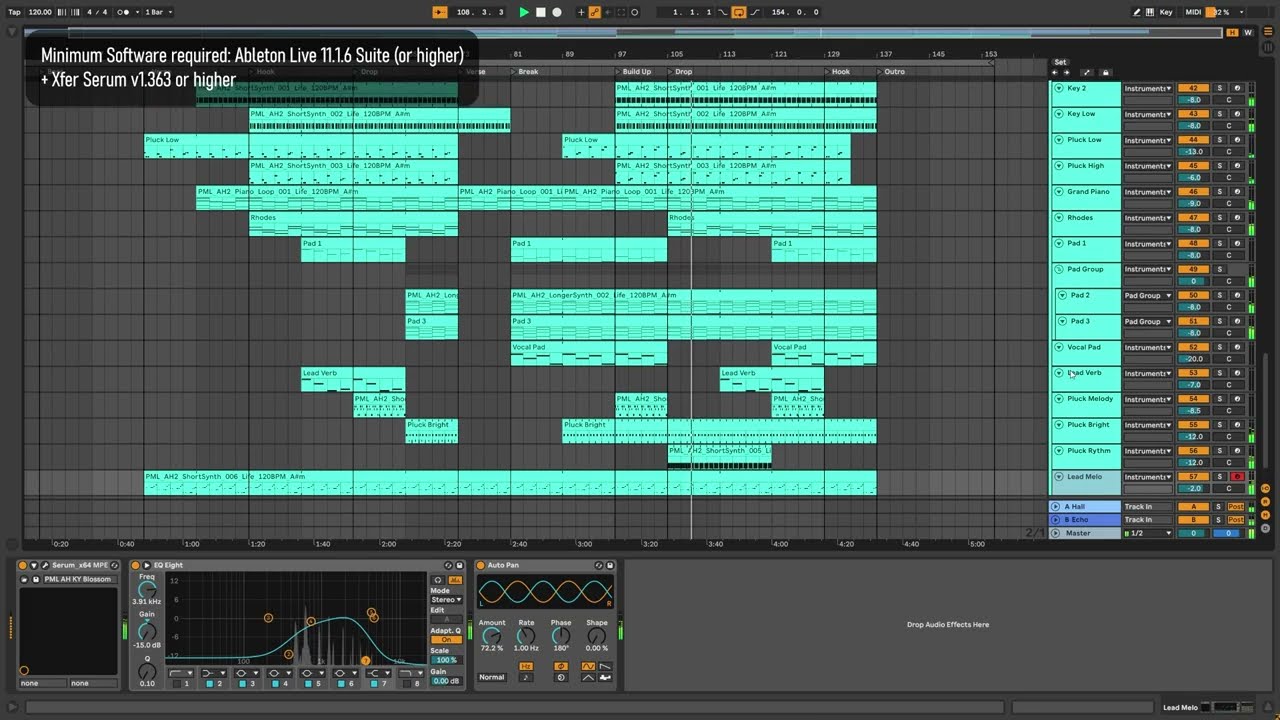Open Master output 1/2 dropdown
This screenshot has height=720, width=1280.
(x=1148, y=533)
